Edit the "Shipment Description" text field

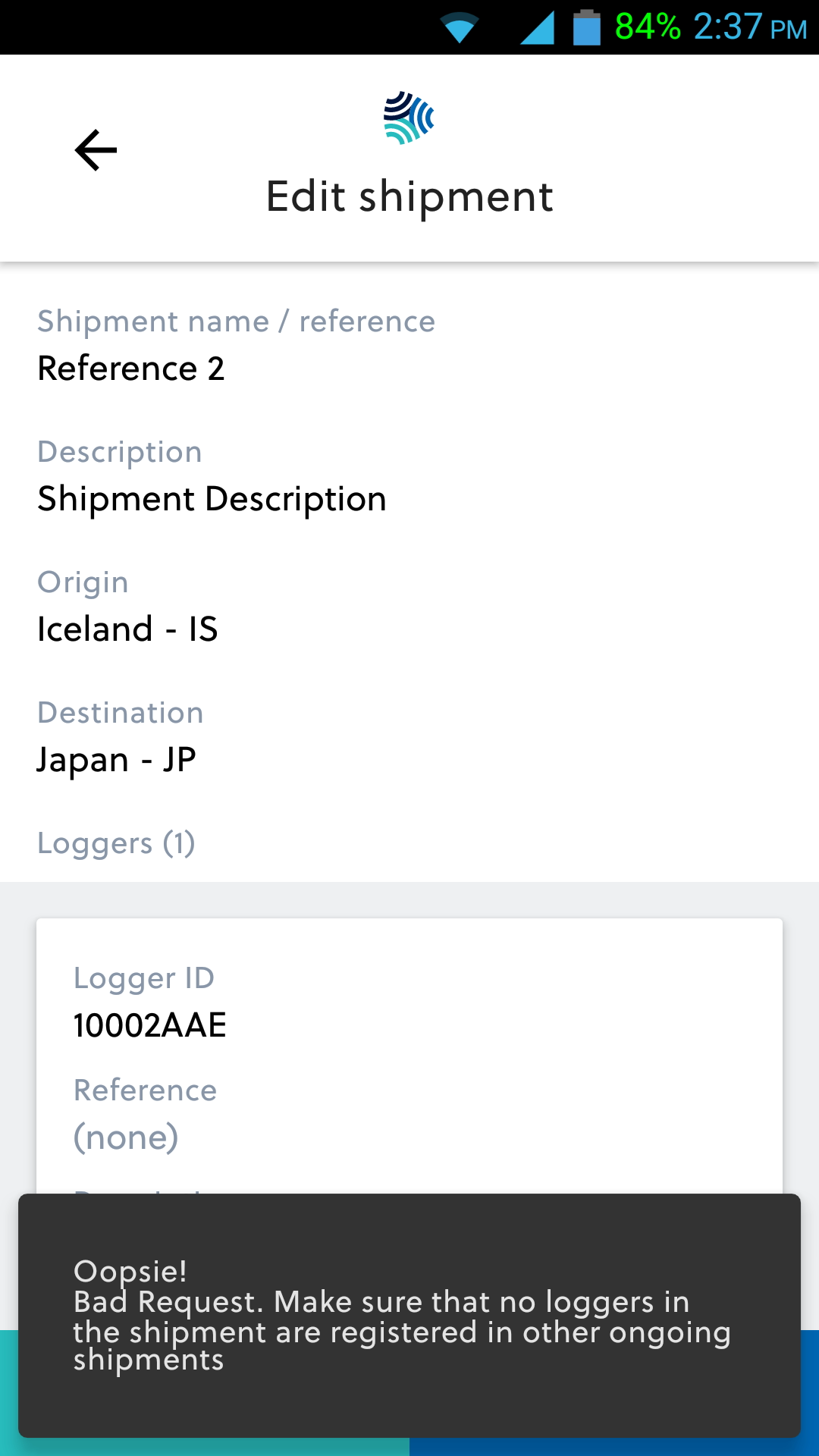coord(212,499)
